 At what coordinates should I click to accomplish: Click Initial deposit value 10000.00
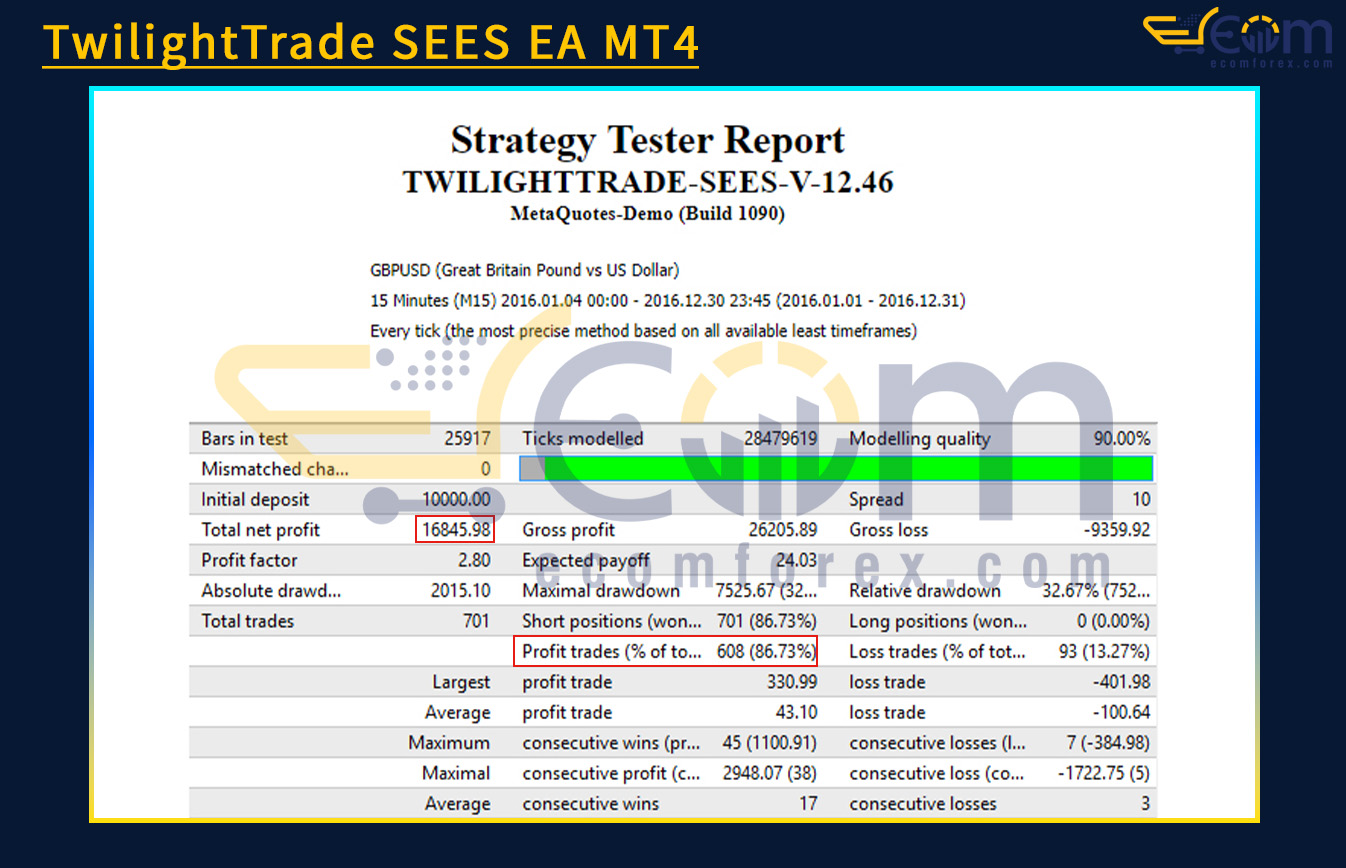pyautogui.click(x=457, y=499)
